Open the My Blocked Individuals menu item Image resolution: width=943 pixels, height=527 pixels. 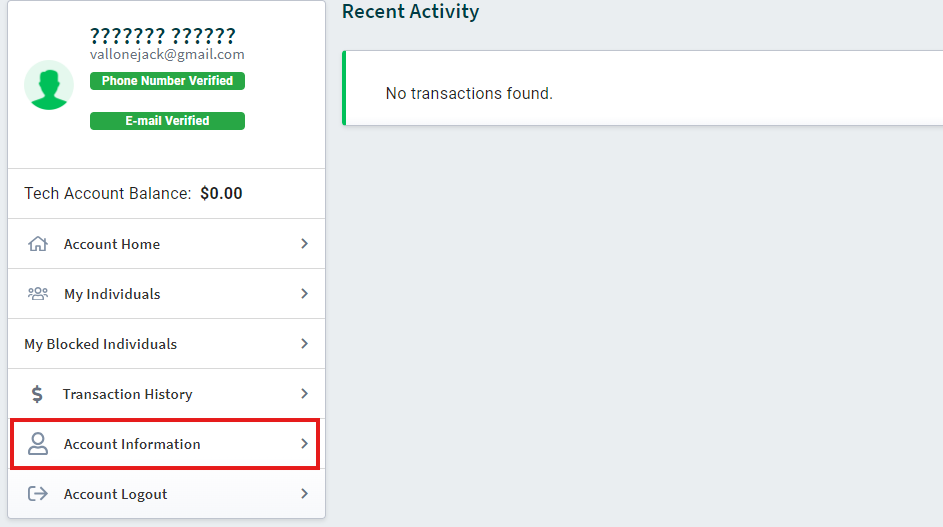tap(101, 344)
